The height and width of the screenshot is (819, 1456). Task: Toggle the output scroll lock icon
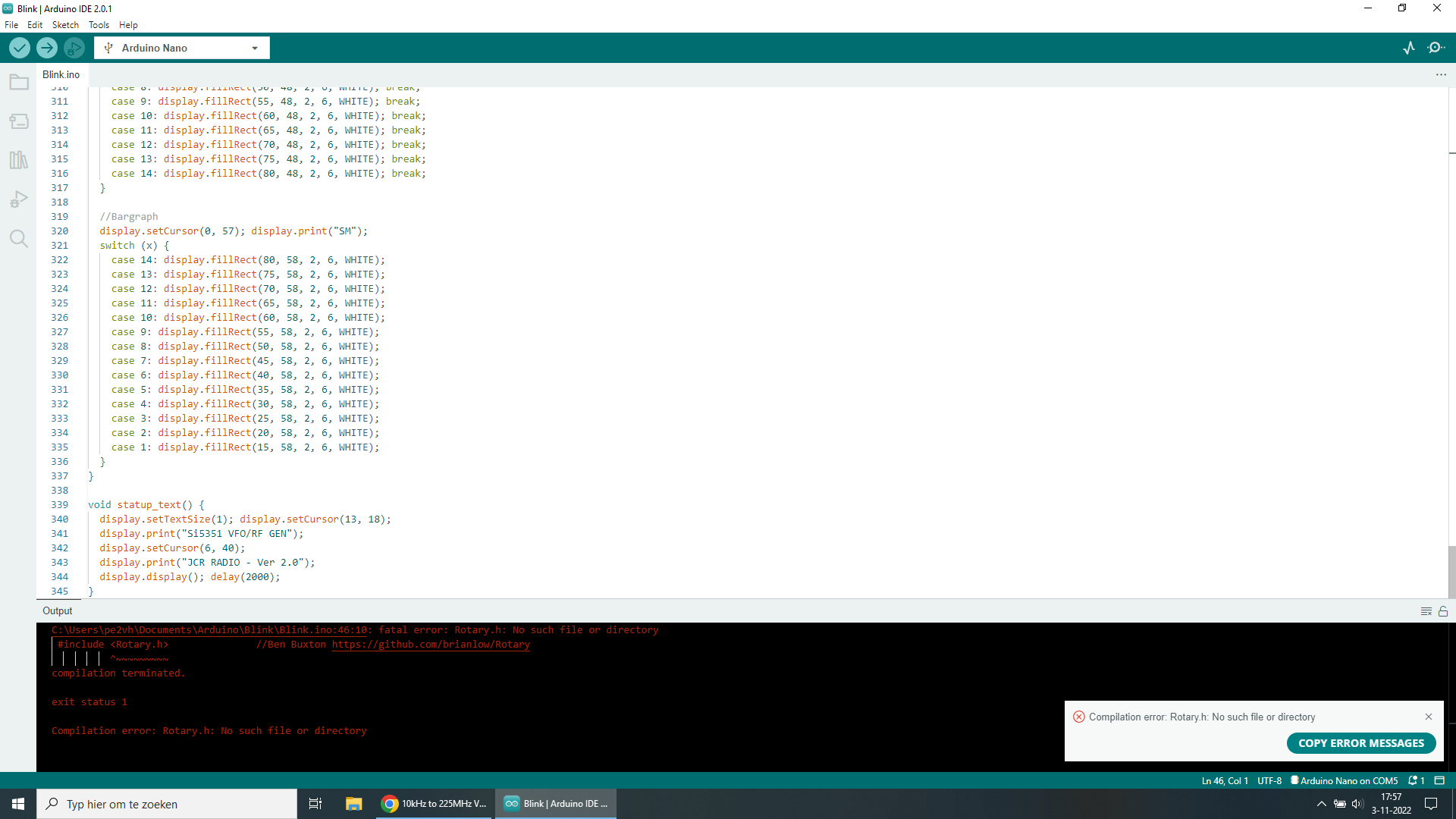1443,611
